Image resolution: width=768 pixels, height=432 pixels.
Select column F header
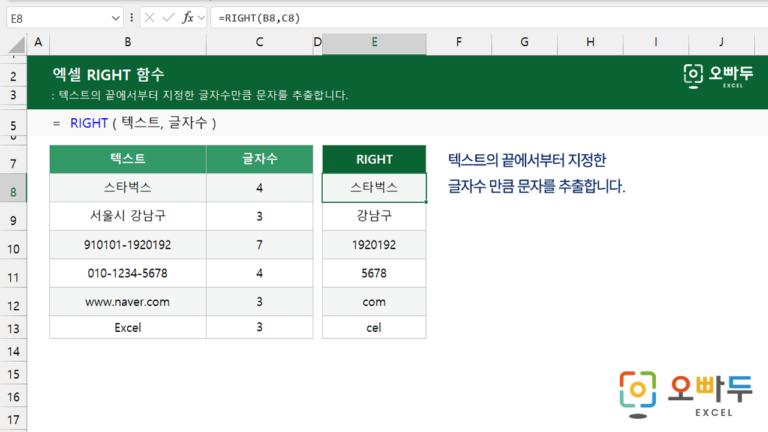pos(459,42)
